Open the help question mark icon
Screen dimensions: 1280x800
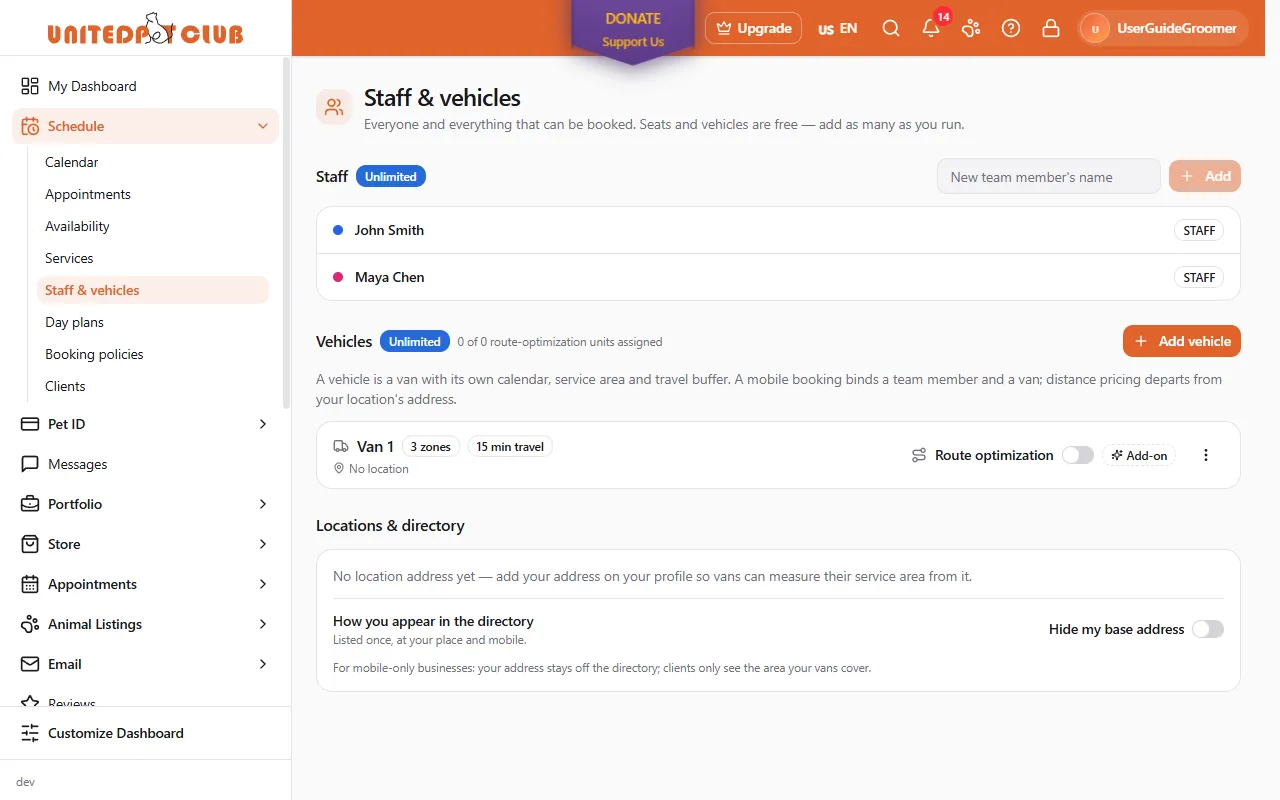click(1011, 28)
